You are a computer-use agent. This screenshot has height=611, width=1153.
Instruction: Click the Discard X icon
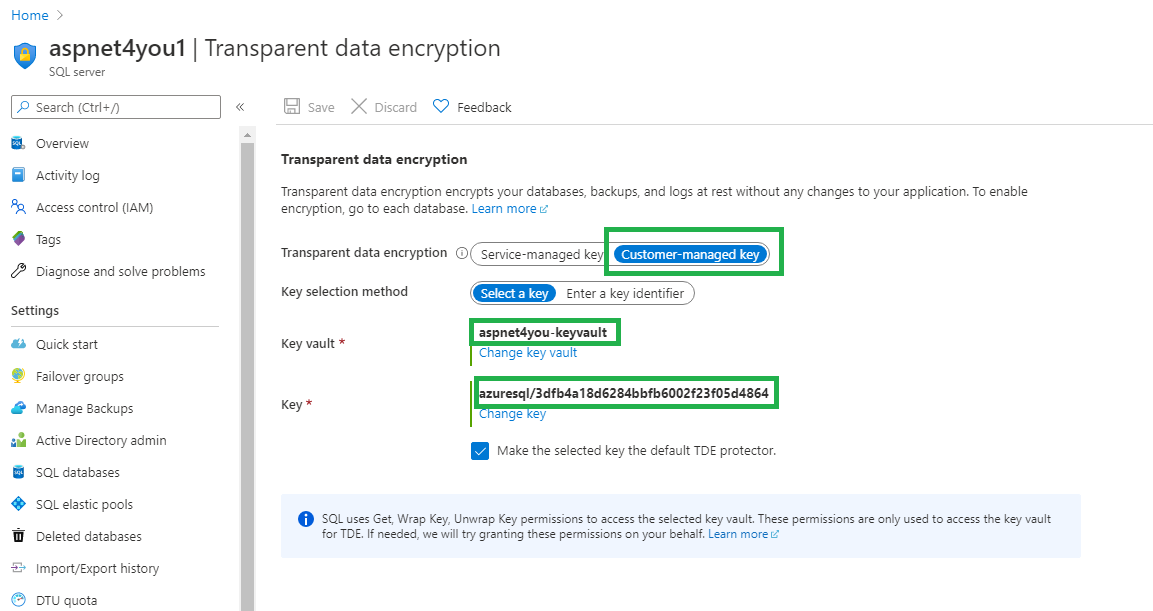click(359, 107)
